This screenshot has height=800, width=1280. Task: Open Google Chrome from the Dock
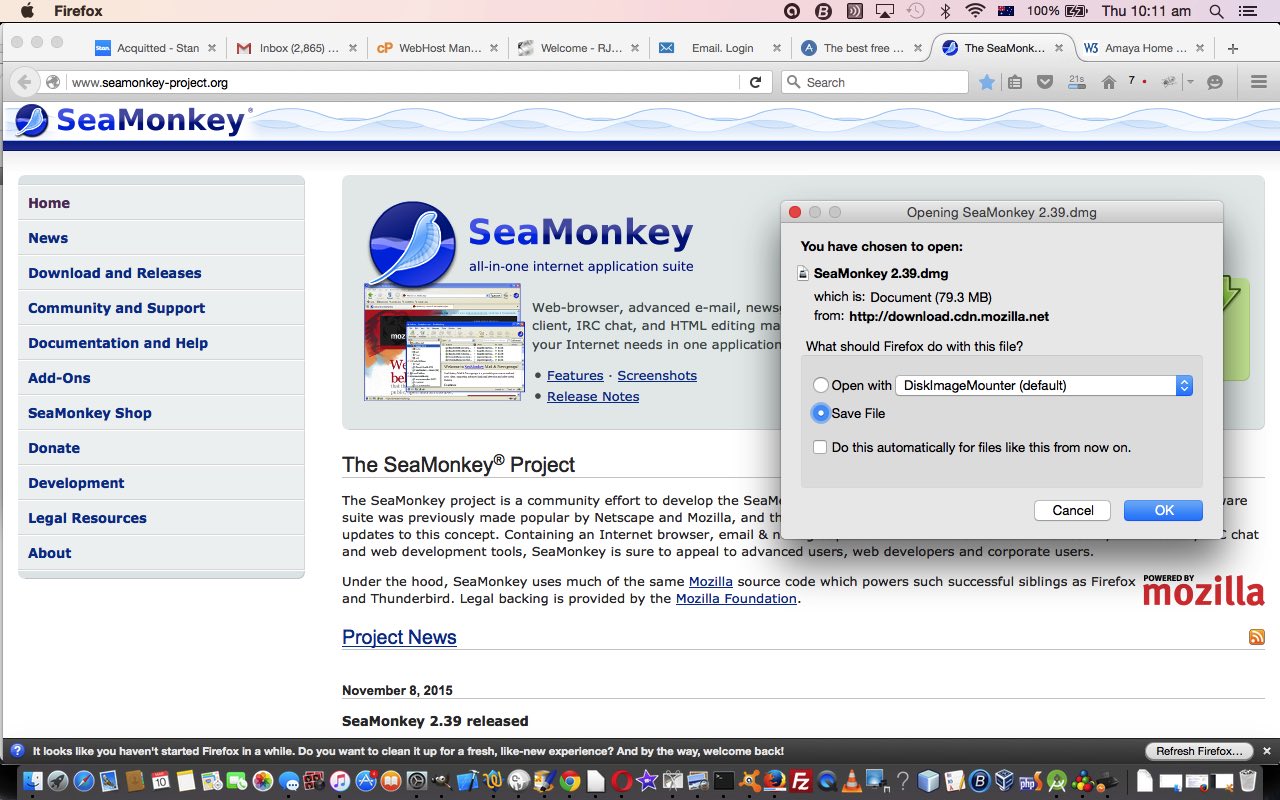pos(570,781)
